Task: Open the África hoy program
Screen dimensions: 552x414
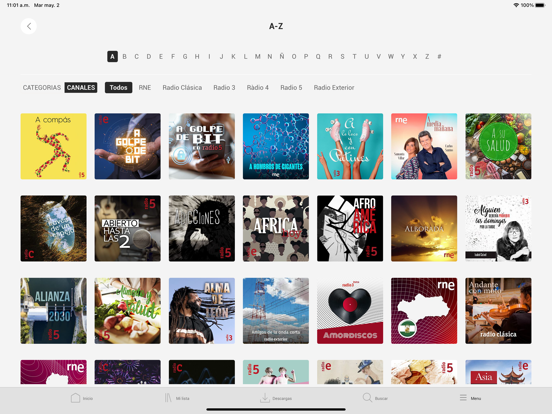Action: point(276,228)
